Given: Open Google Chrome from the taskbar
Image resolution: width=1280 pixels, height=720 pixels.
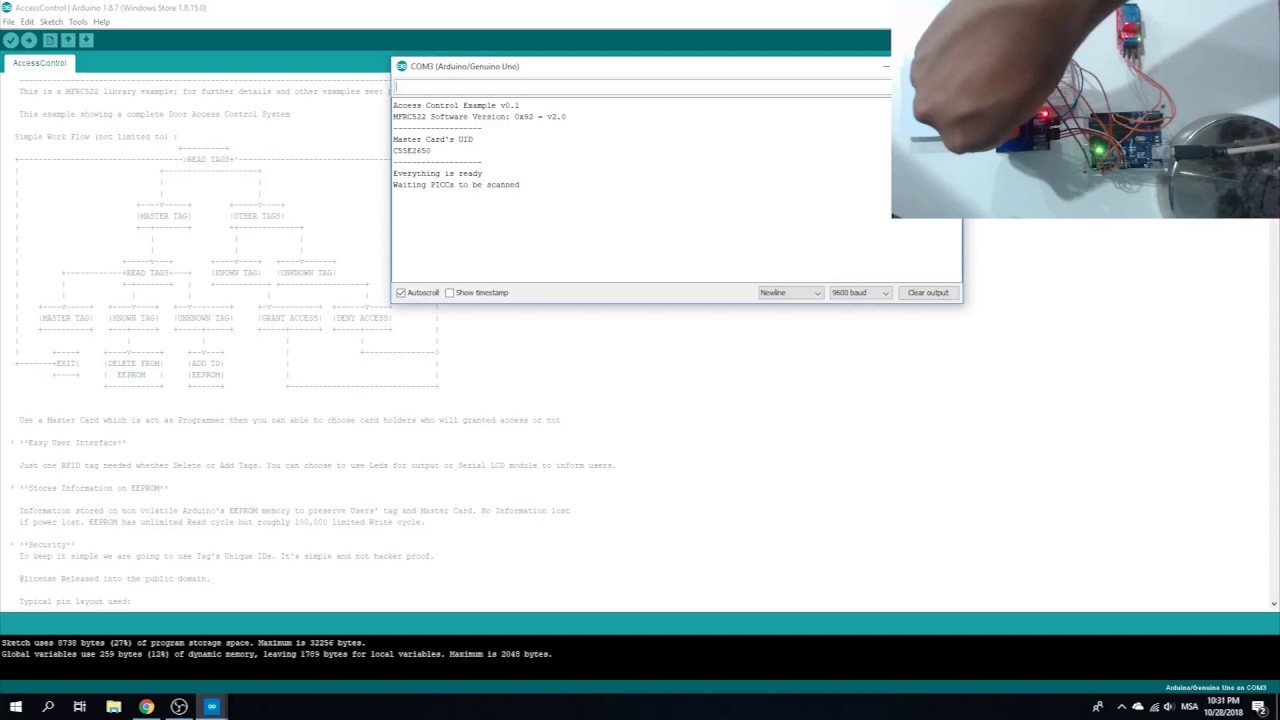Looking at the screenshot, I should (x=146, y=707).
